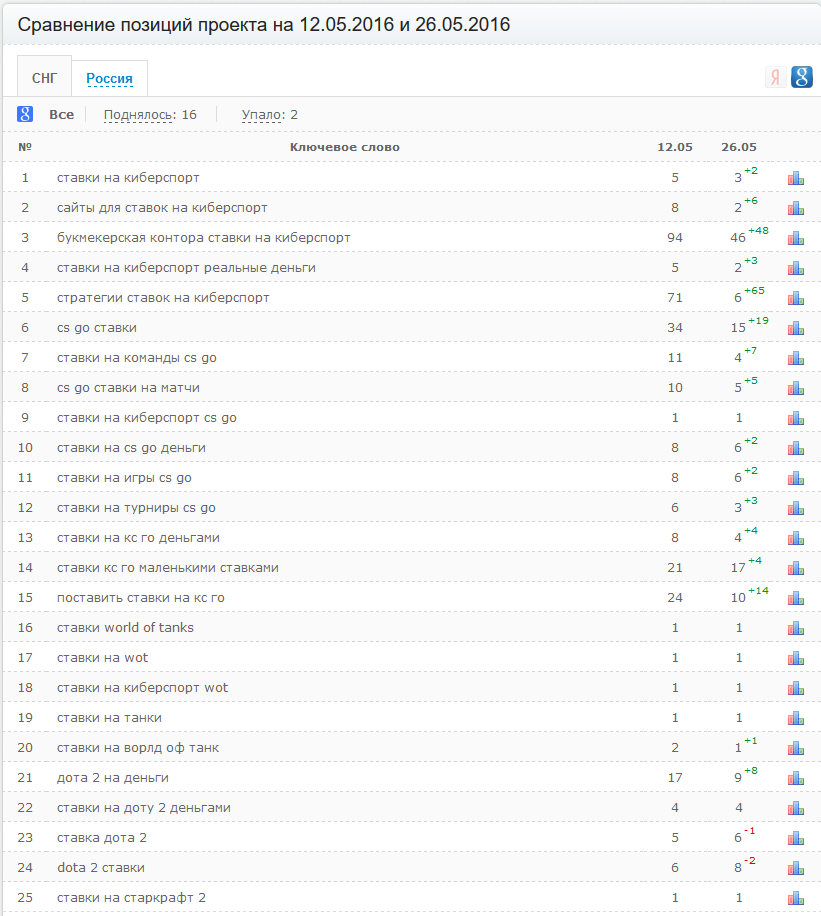Show chart for 'стратегии ставок на киберспорт'

point(795,298)
